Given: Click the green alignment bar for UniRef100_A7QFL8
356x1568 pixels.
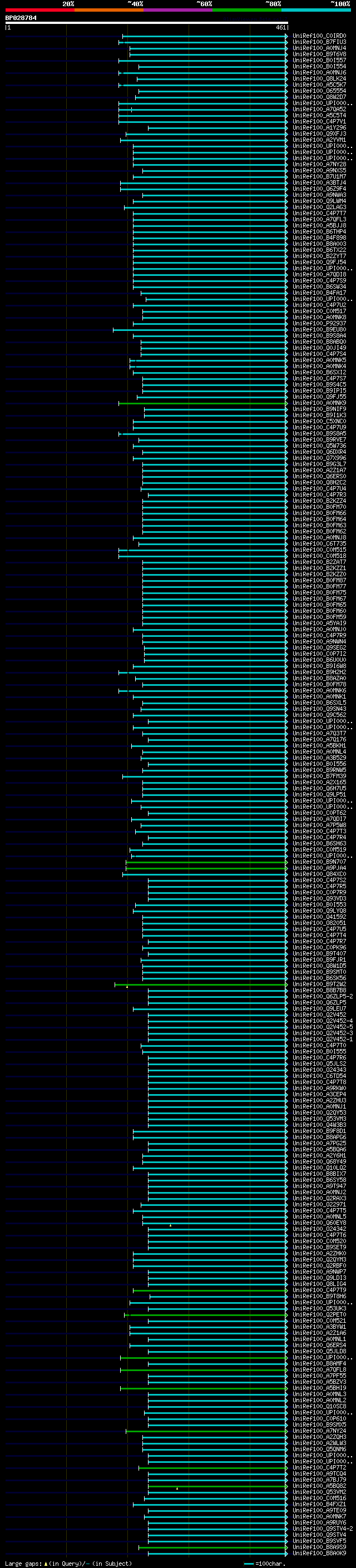Looking at the screenshot, I should pyautogui.click(x=204, y=1370).
